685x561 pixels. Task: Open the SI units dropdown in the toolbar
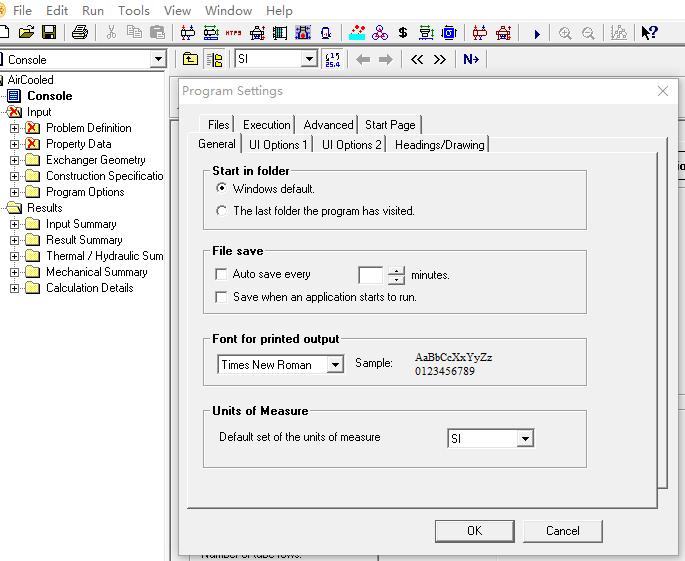pos(309,59)
